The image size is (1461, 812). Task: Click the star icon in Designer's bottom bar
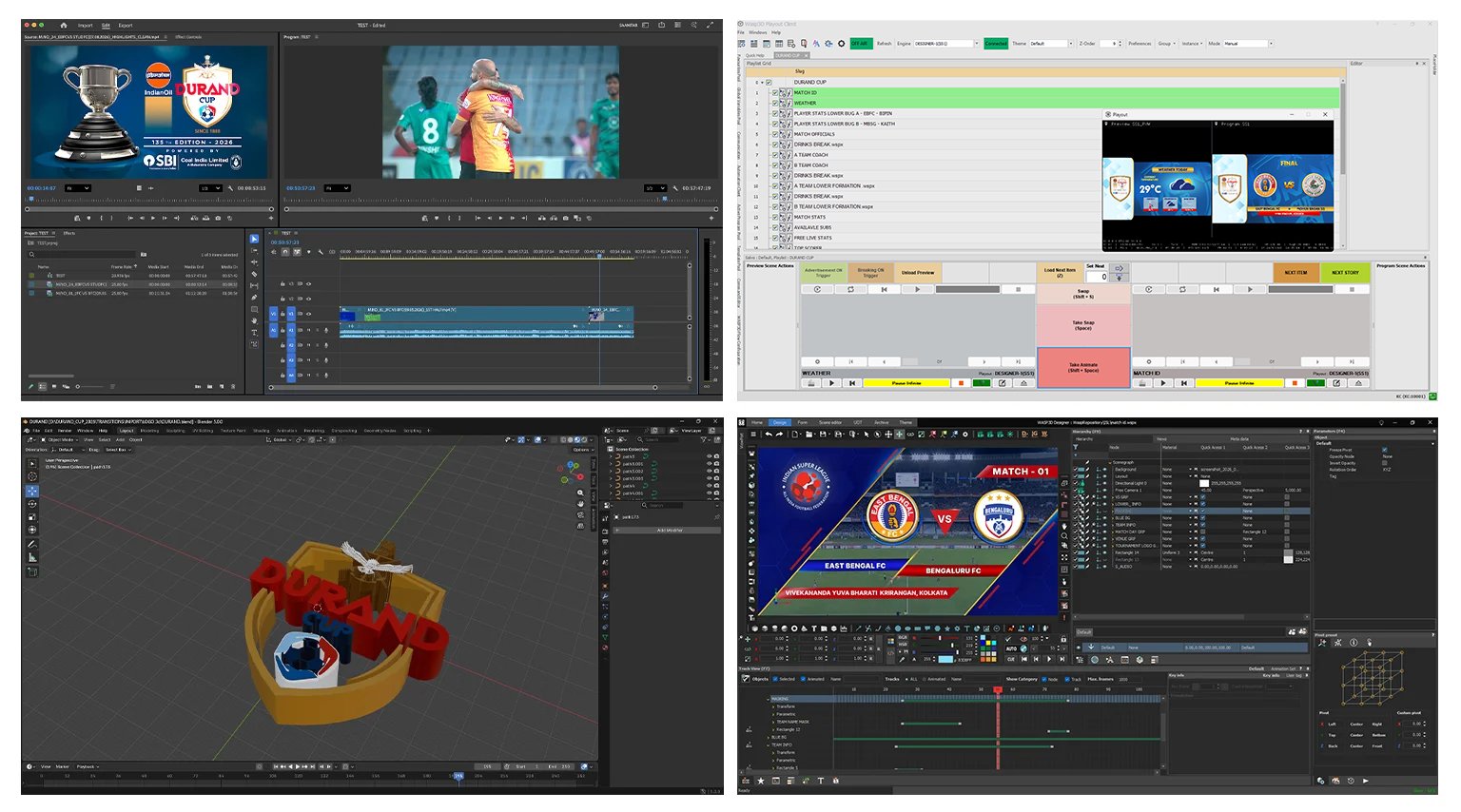coord(761,781)
